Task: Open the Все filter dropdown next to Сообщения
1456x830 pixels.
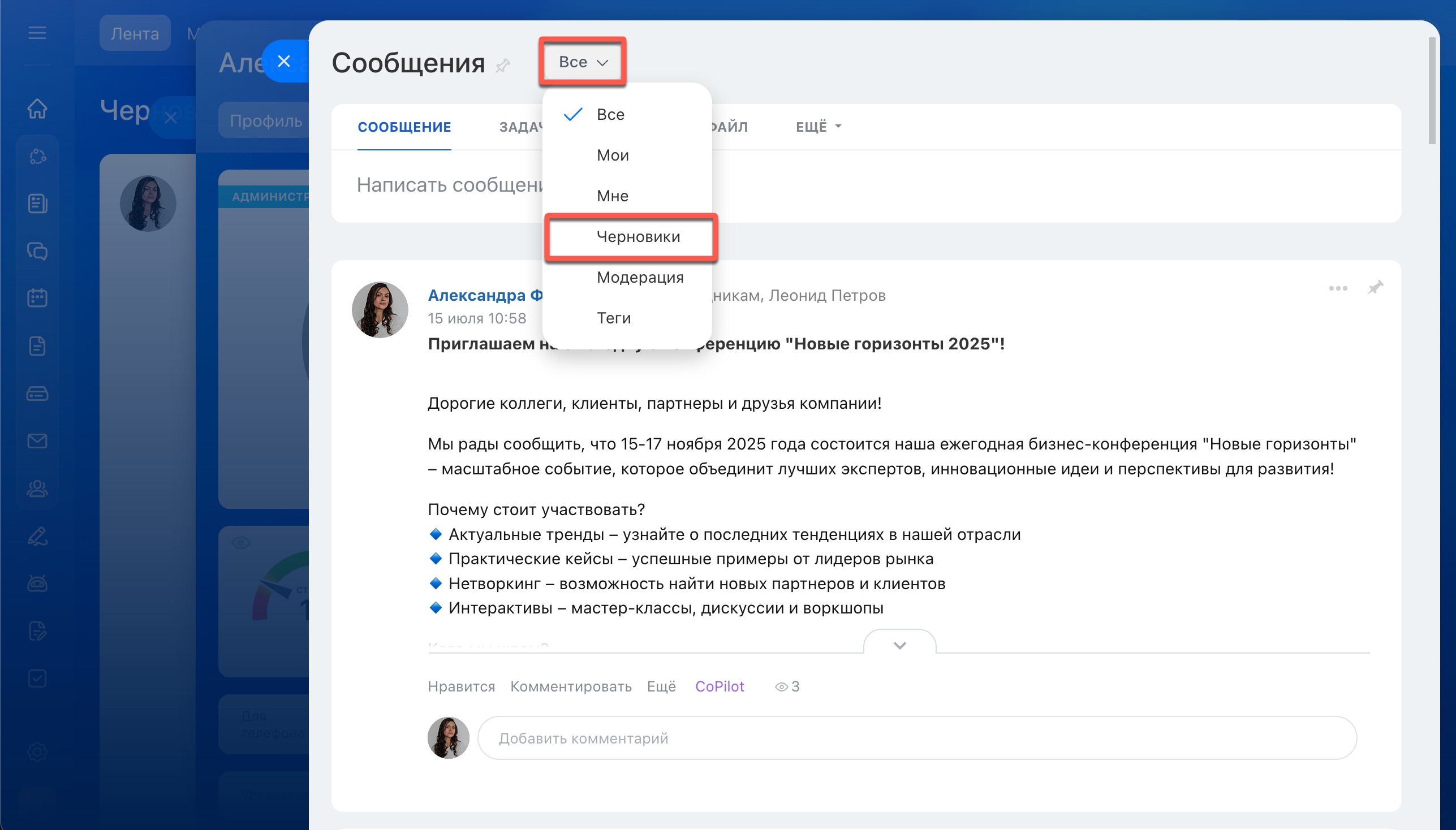Action: tap(583, 62)
